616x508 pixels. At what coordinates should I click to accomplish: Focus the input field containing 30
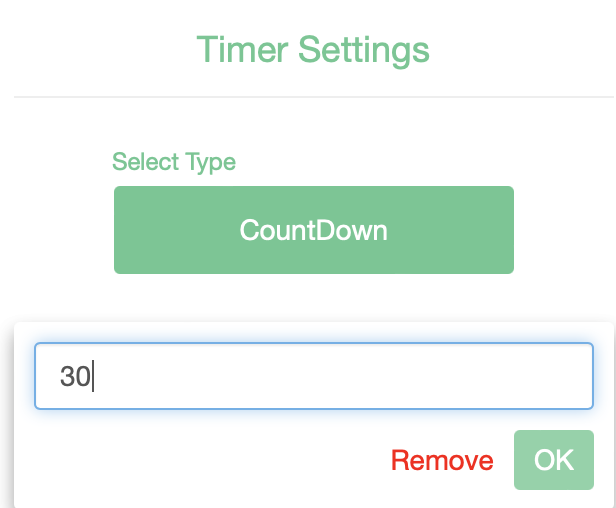click(313, 376)
